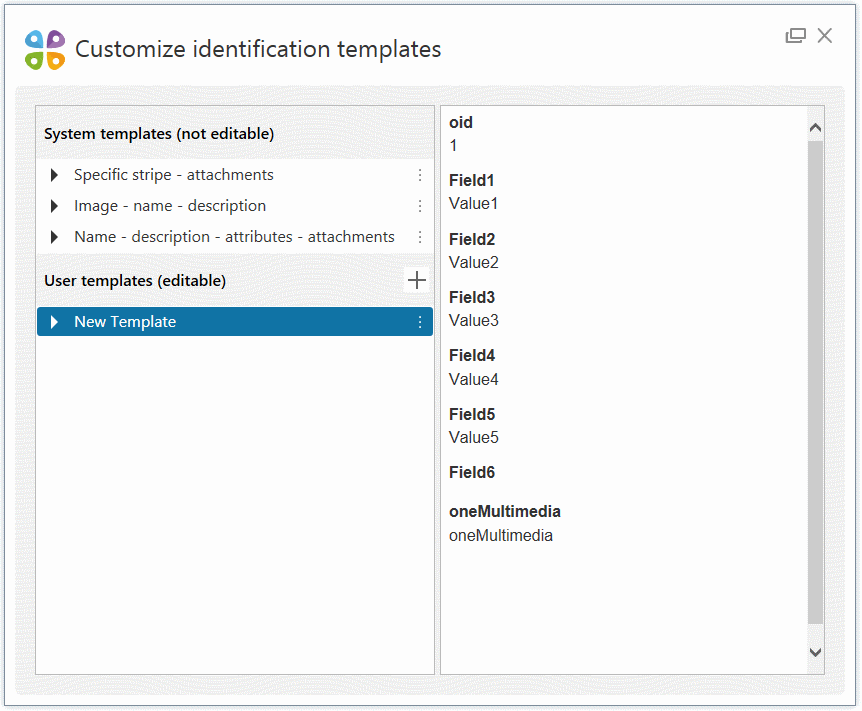This screenshot has height=711, width=862.
Task: Click the preview scrollbar down arrow
Action: coord(815,652)
